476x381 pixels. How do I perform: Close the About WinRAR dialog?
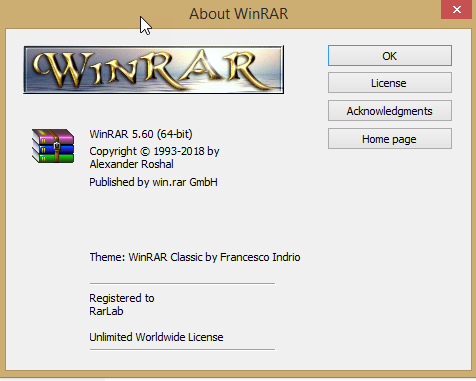(457, 9)
